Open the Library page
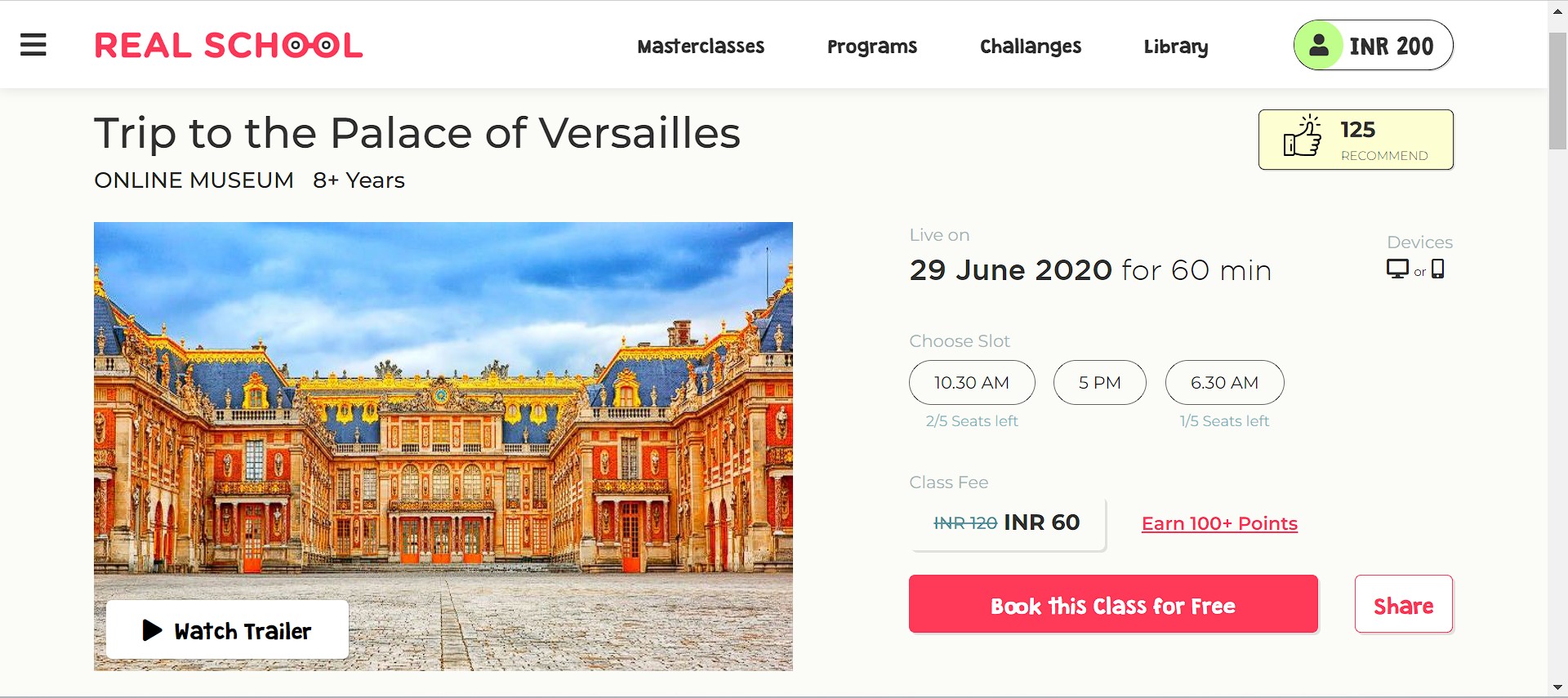The width and height of the screenshot is (1568, 698). (1176, 47)
